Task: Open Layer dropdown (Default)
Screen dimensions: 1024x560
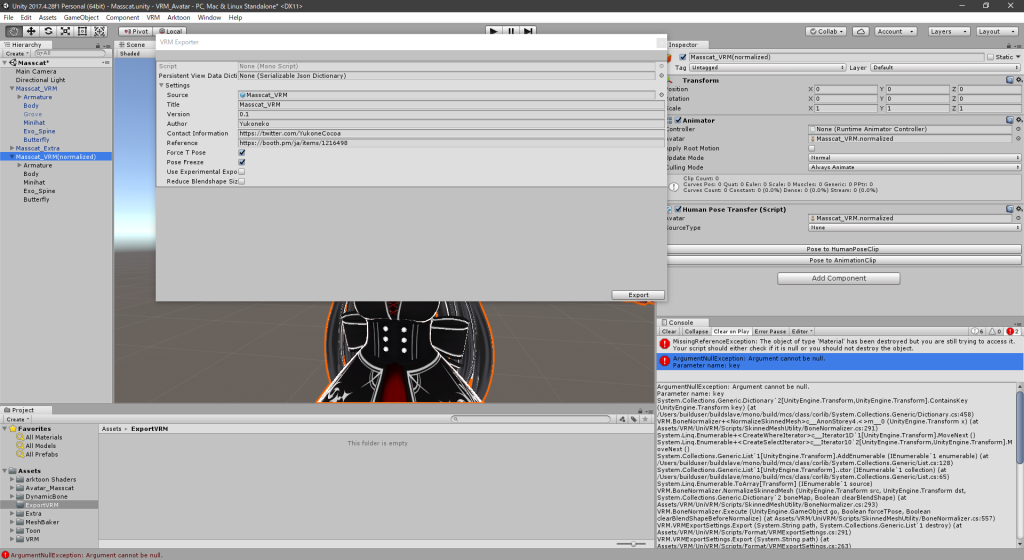Action: tap(945, 67)
